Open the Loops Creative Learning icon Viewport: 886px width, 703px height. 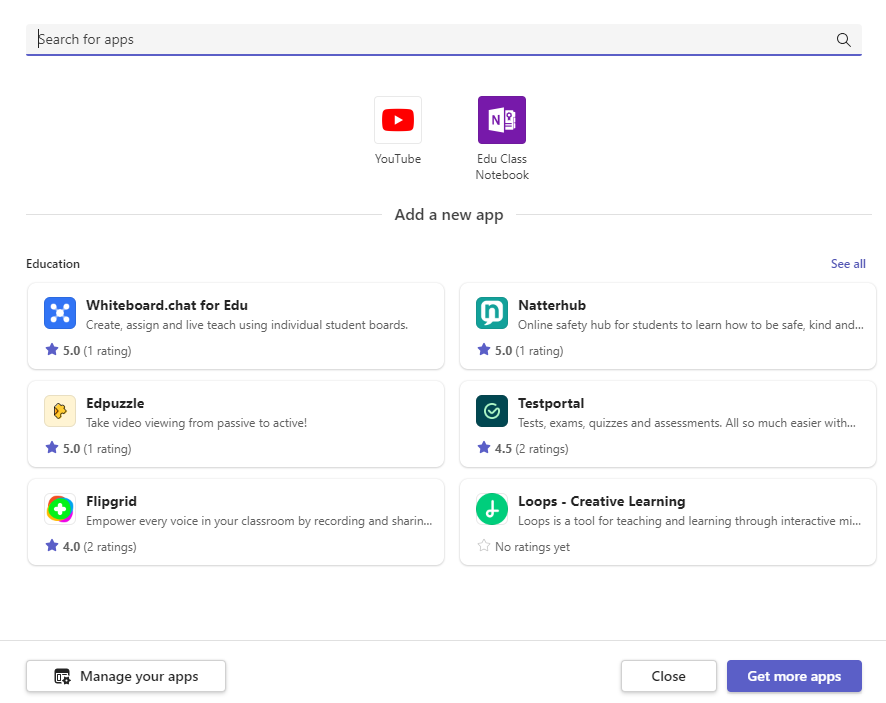coord(492,509)
